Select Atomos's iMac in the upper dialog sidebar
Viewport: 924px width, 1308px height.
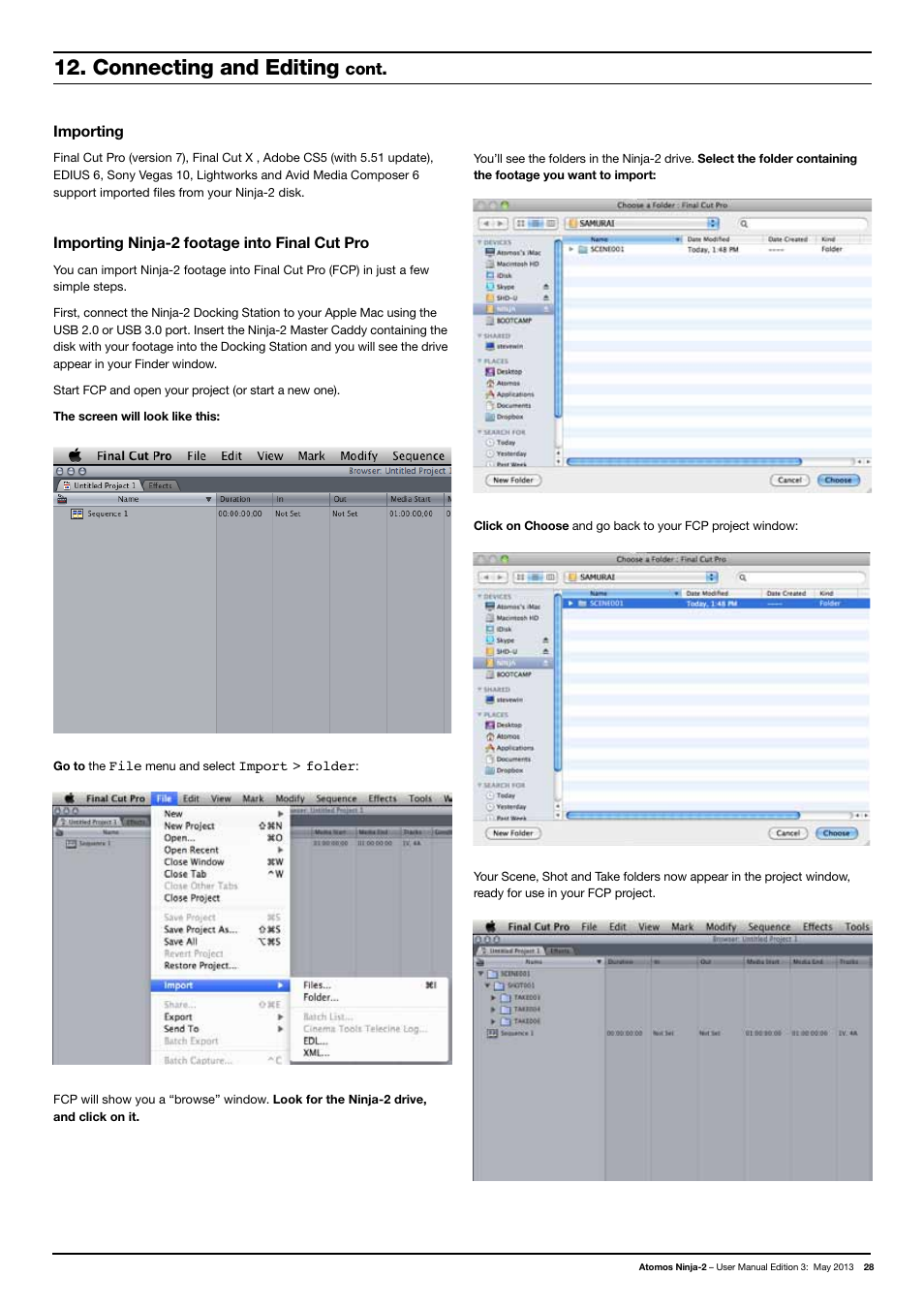coord(512,253)
